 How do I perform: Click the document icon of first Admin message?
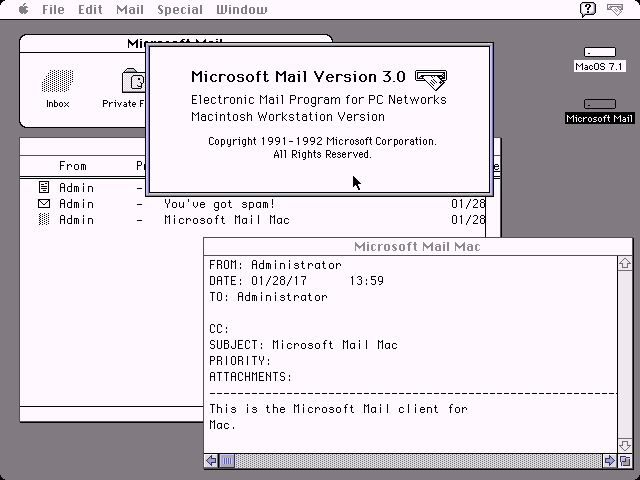click(44, 187)
